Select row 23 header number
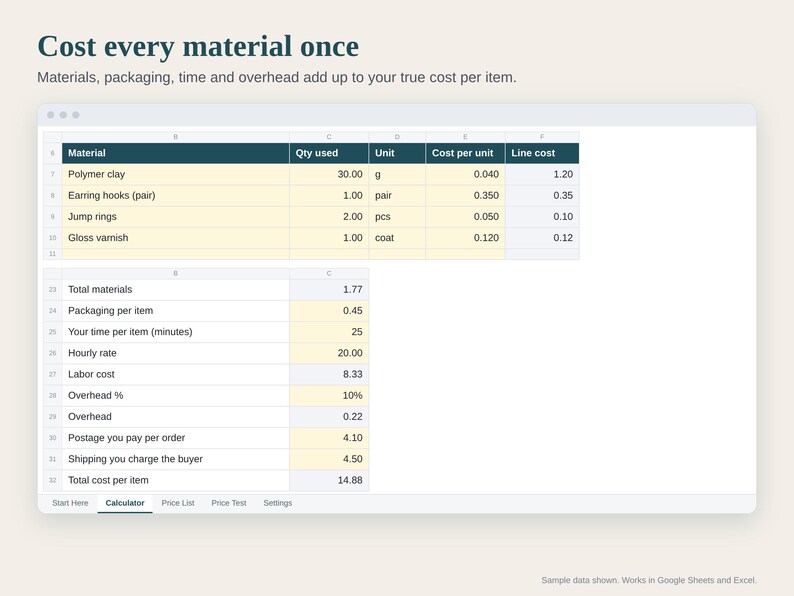This screenshot has width=794, height=596. pos(53,290)
